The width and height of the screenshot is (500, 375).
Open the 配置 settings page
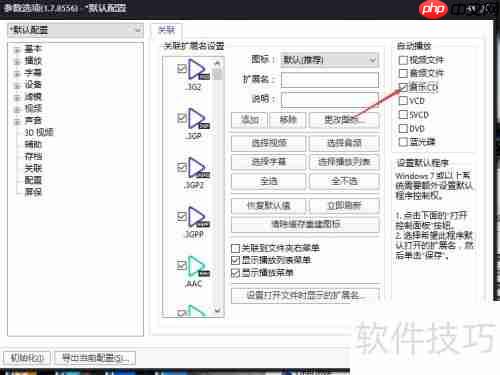point(33,180)
